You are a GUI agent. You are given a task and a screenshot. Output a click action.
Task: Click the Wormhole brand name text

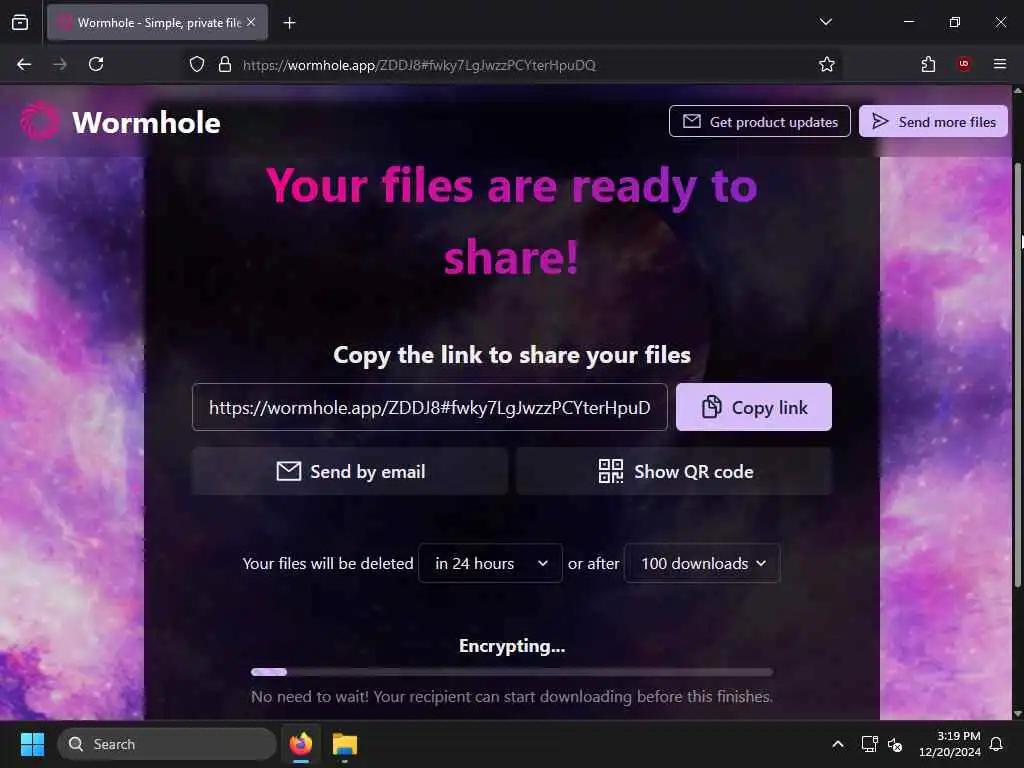tap(146, 123)
